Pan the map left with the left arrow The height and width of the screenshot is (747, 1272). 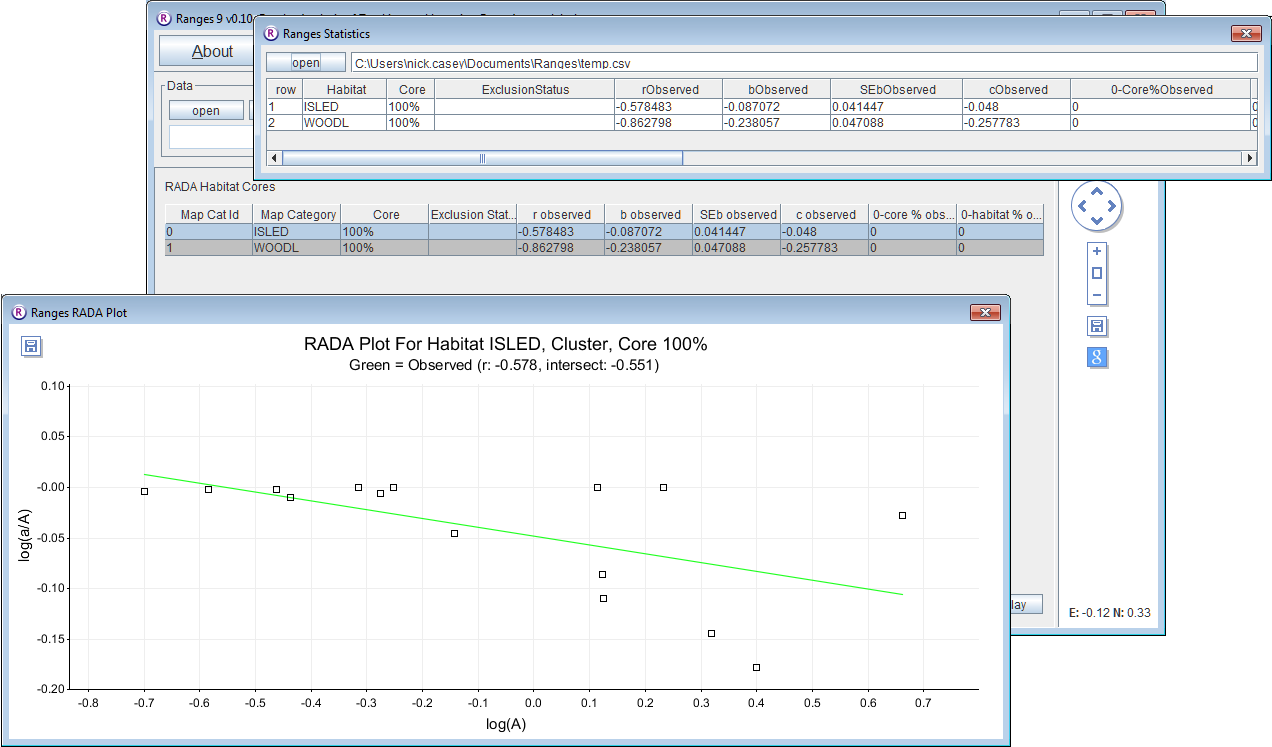1082,206
